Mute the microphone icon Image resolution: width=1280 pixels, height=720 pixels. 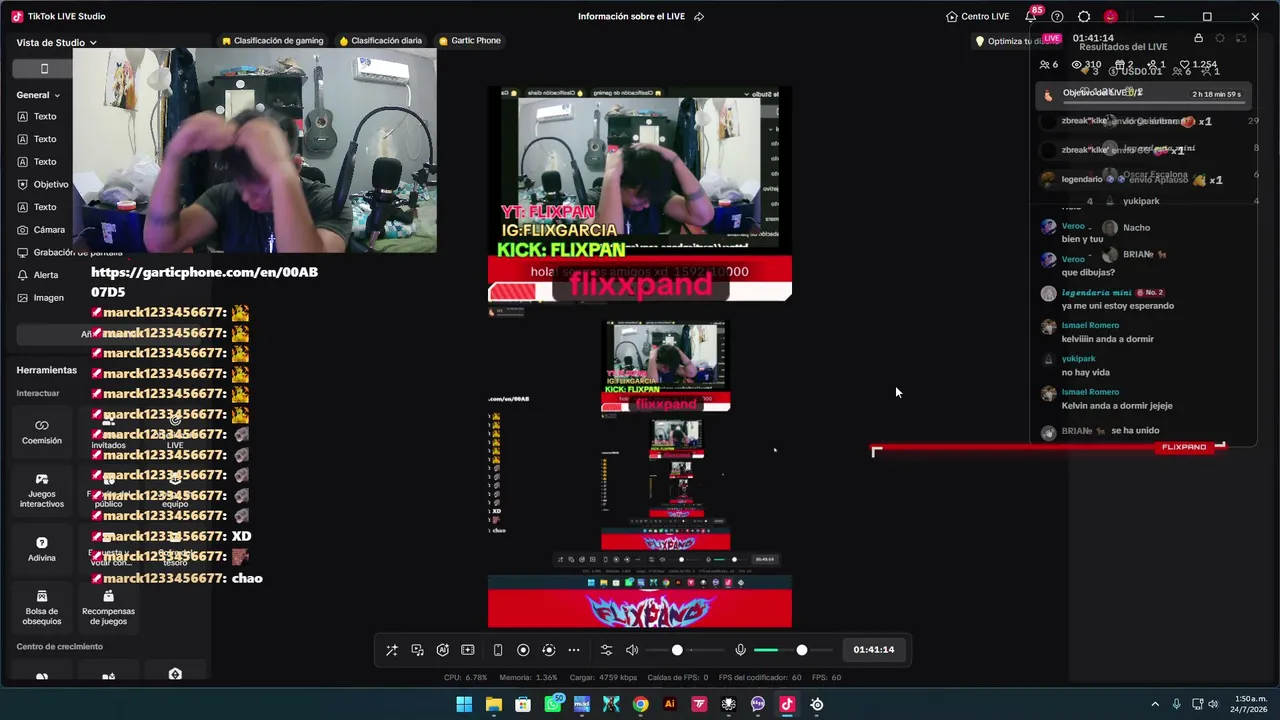click(740, 650)
